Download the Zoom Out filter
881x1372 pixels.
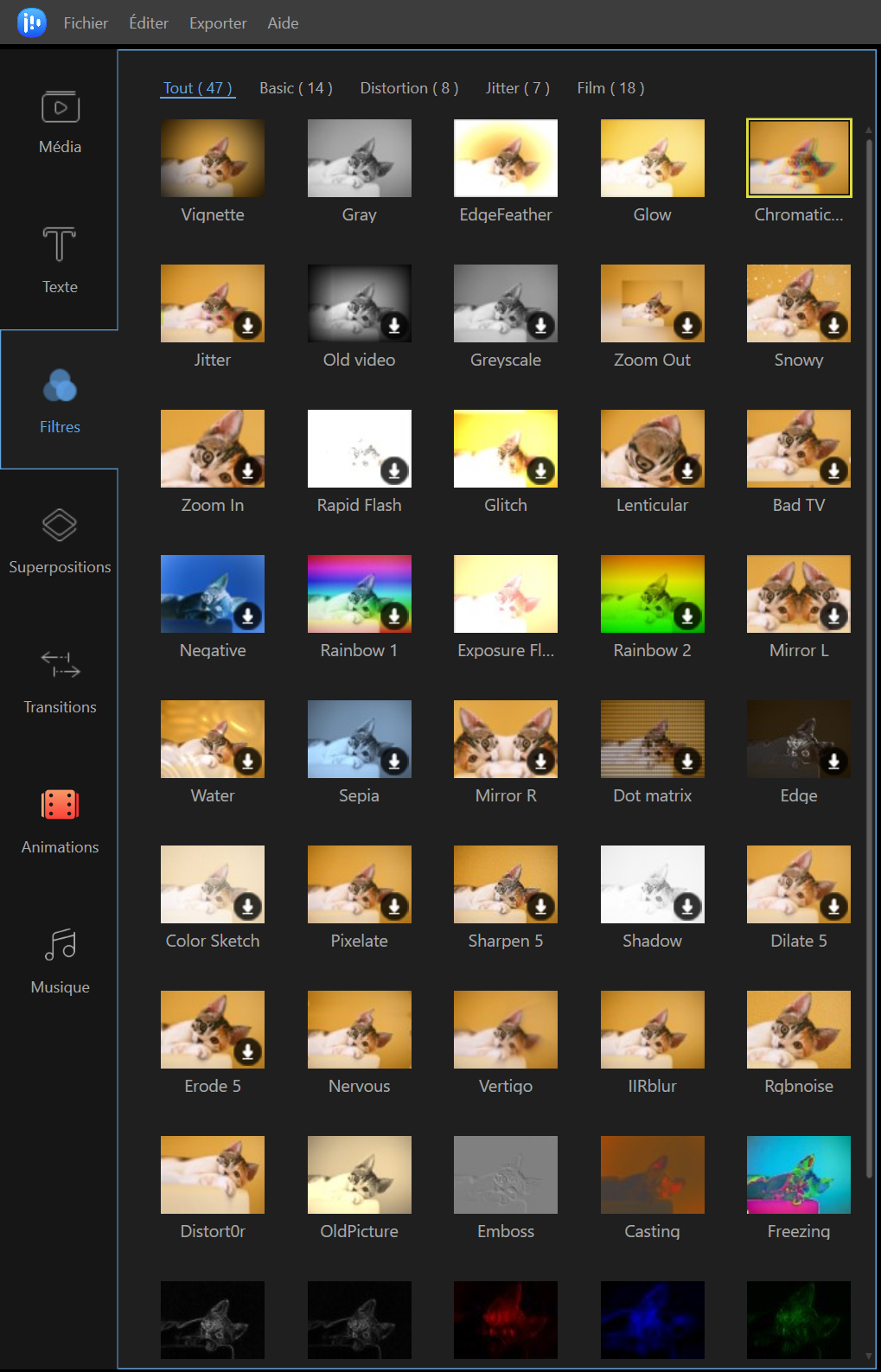[687, 326]
